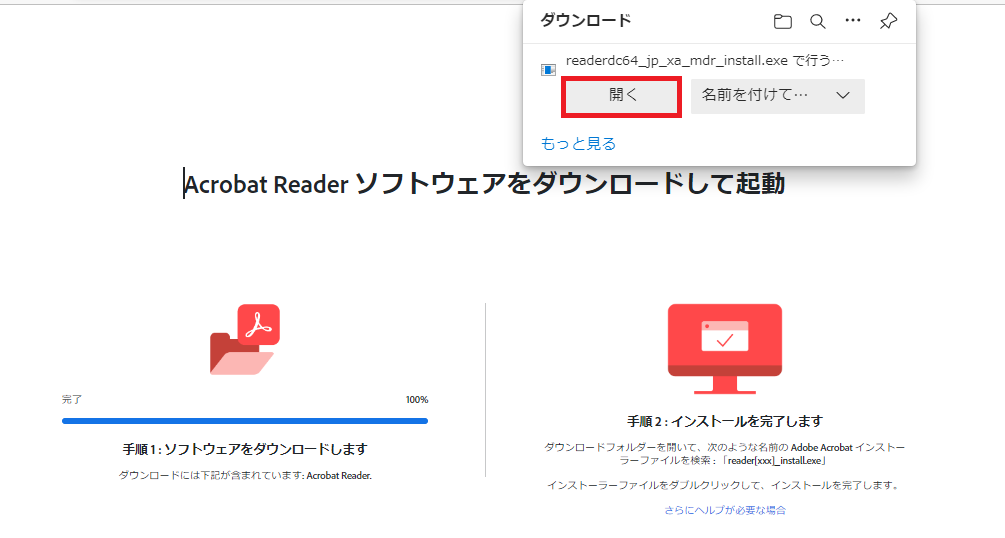
Task: Click the installer exe file icon
Action: [x=548, y=69]
